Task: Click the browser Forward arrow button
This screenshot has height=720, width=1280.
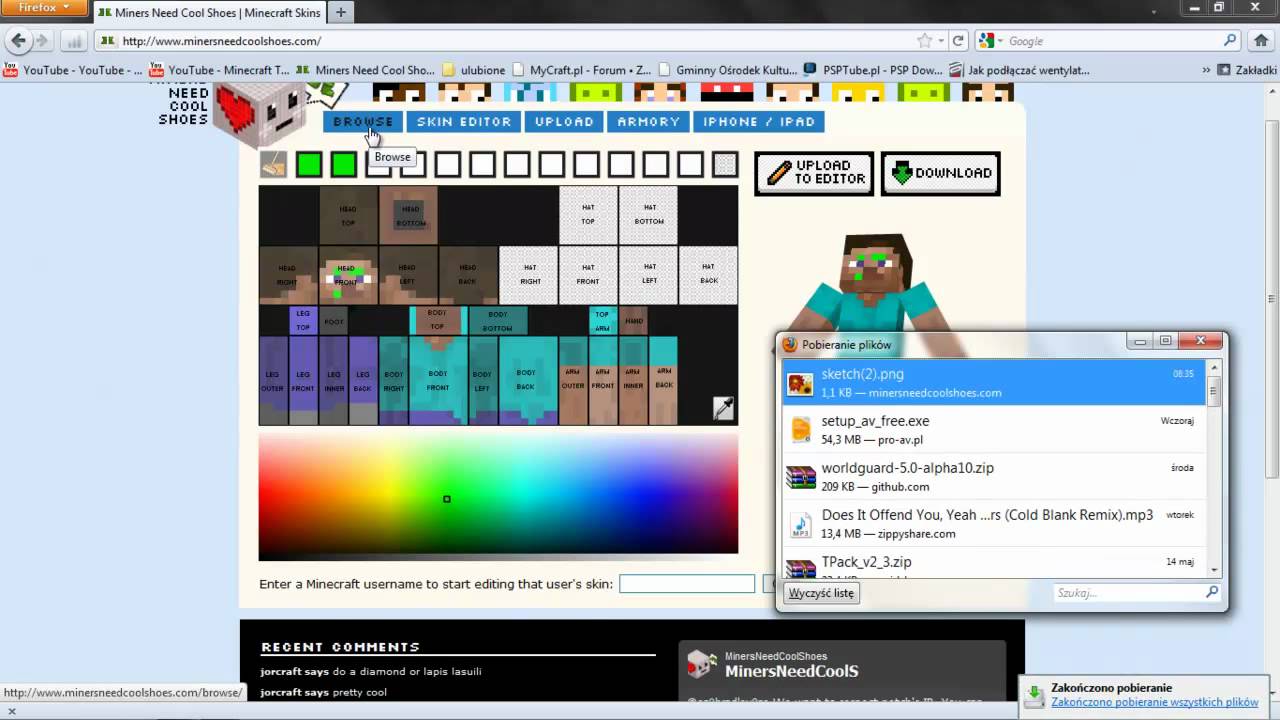Action: (x=43, y=41)
